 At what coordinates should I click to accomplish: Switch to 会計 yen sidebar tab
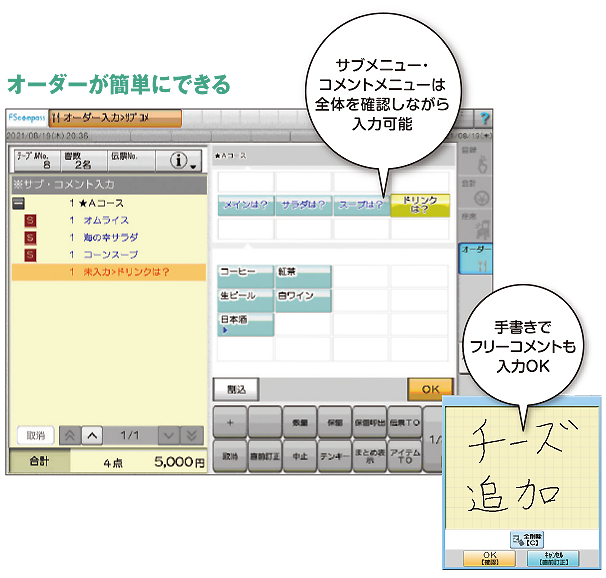tap(475, 192)
